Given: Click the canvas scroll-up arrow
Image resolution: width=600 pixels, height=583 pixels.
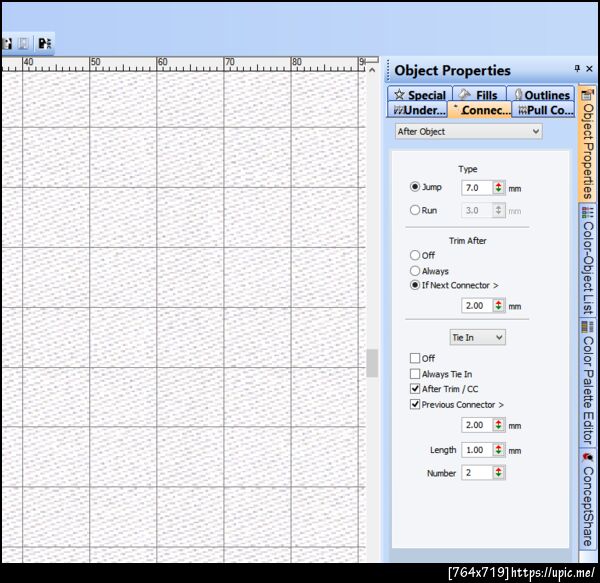Looking at the screenshot, I should coord(372,70).
